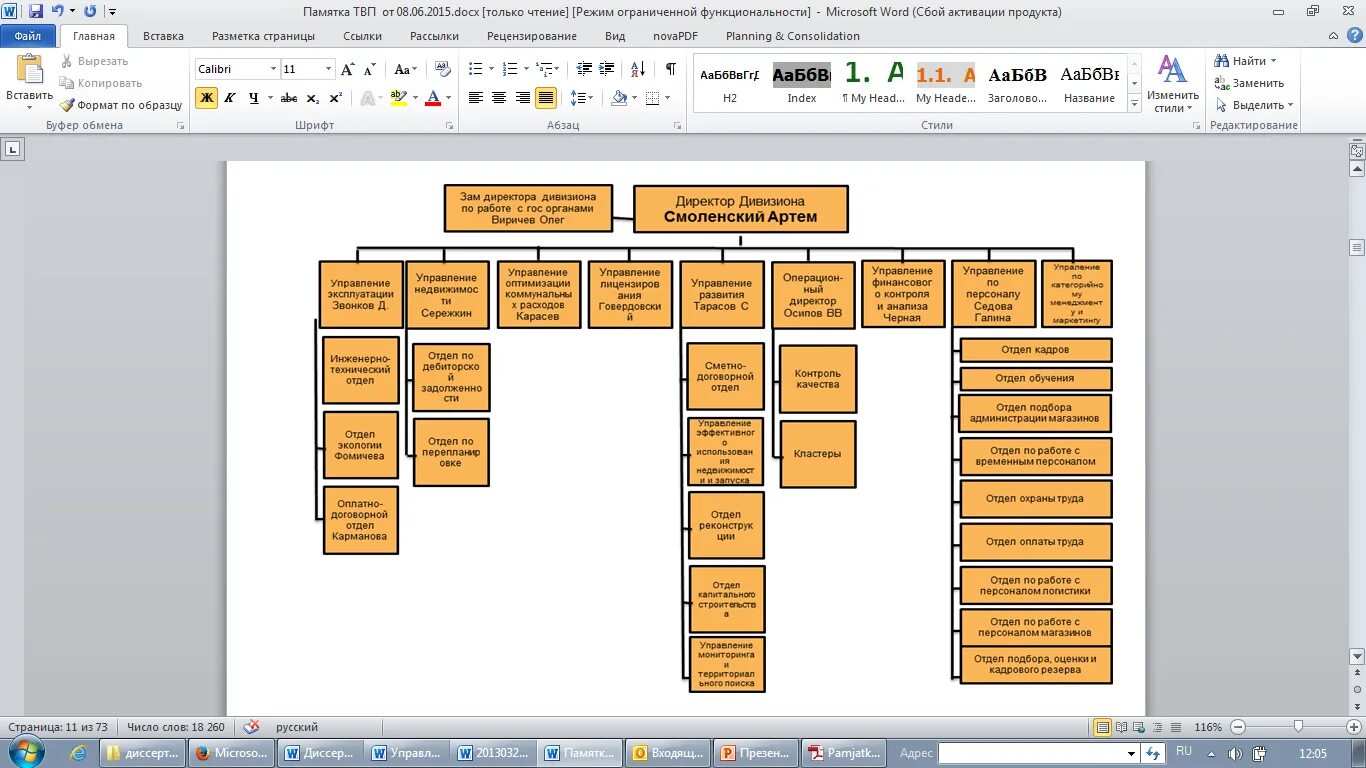Open the Change Styles (Изменить стили) dropdown
The image size is (1366, 768).
[1172, 85]
